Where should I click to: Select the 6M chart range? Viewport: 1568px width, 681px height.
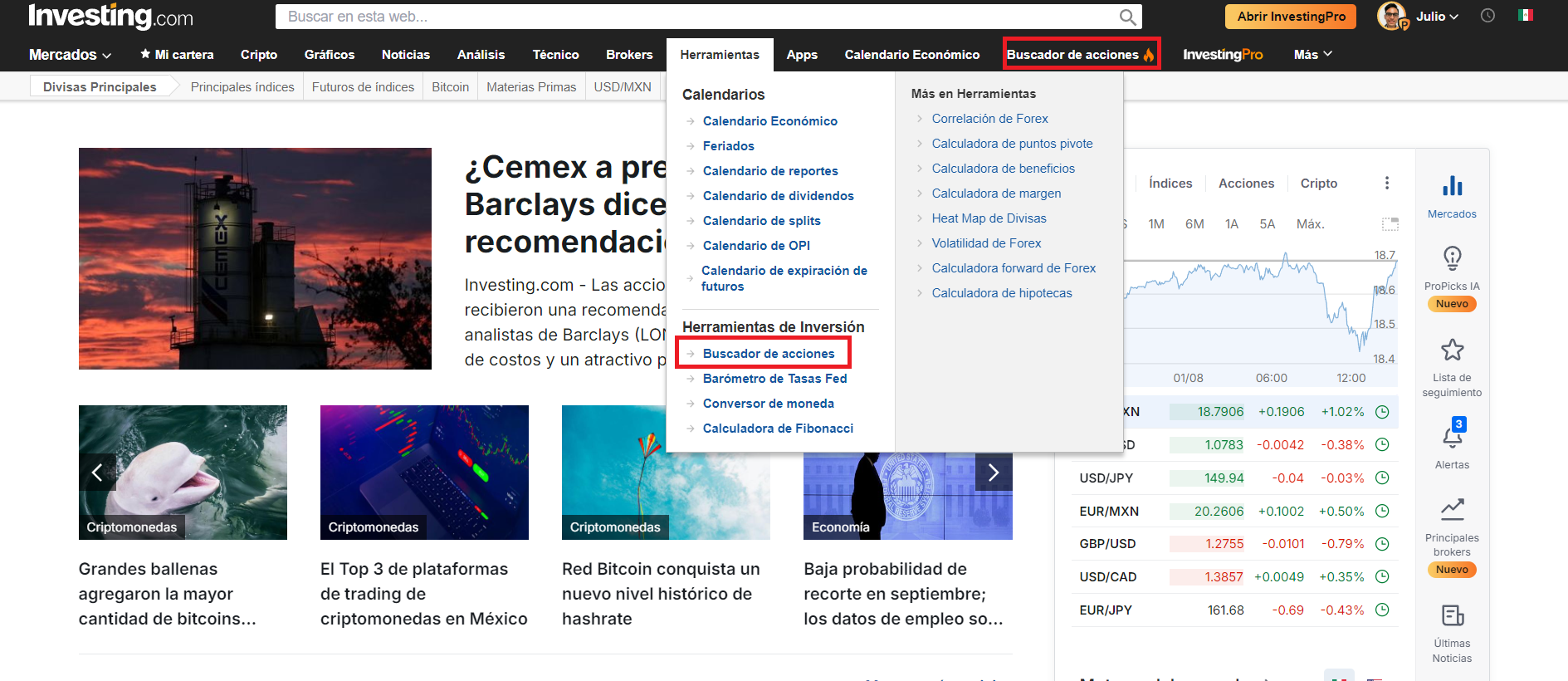(1194, 224)
